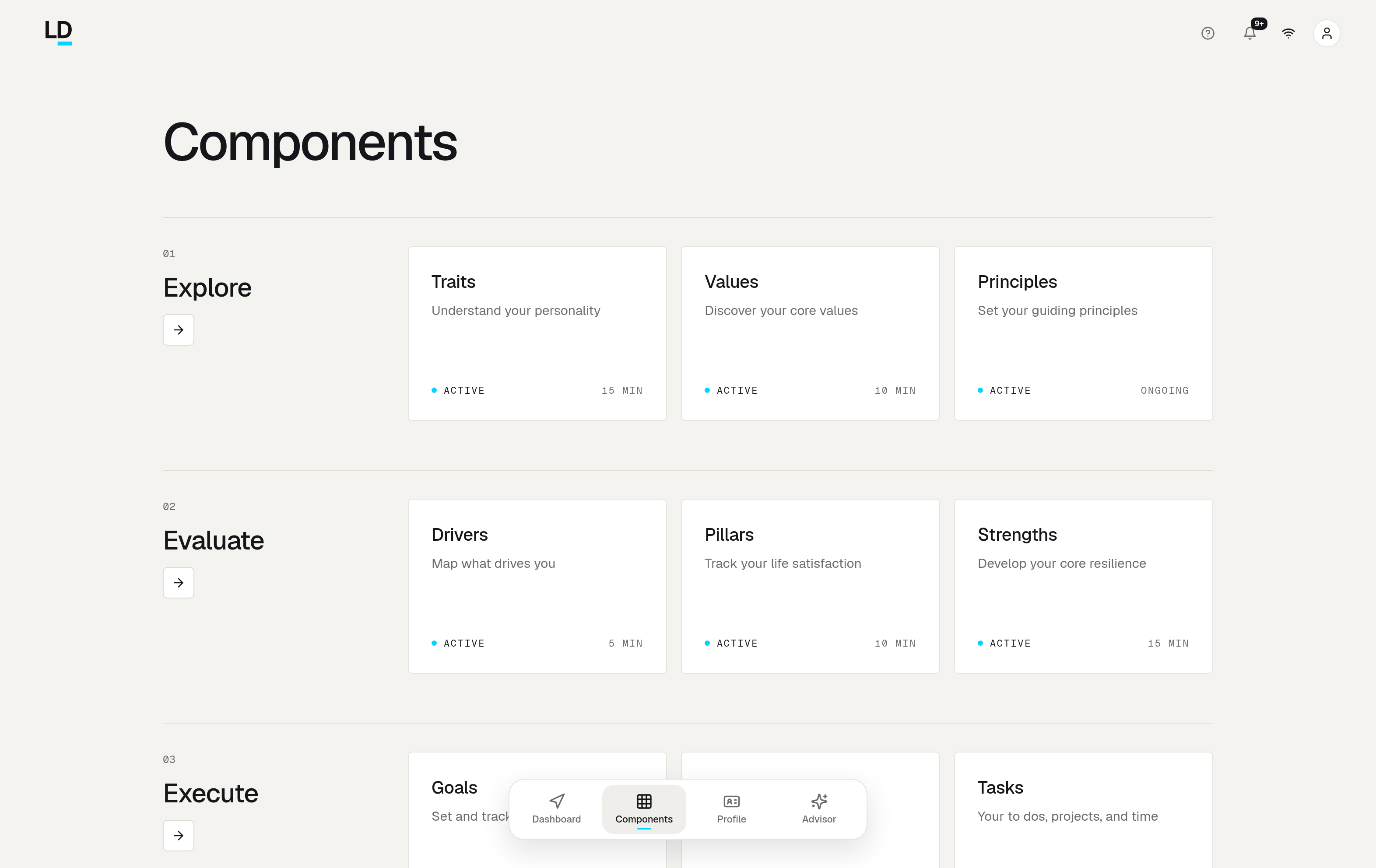Open the Traits card
Screen dimensions: 1376x868
pyautogui.click(x=537, y=333)
